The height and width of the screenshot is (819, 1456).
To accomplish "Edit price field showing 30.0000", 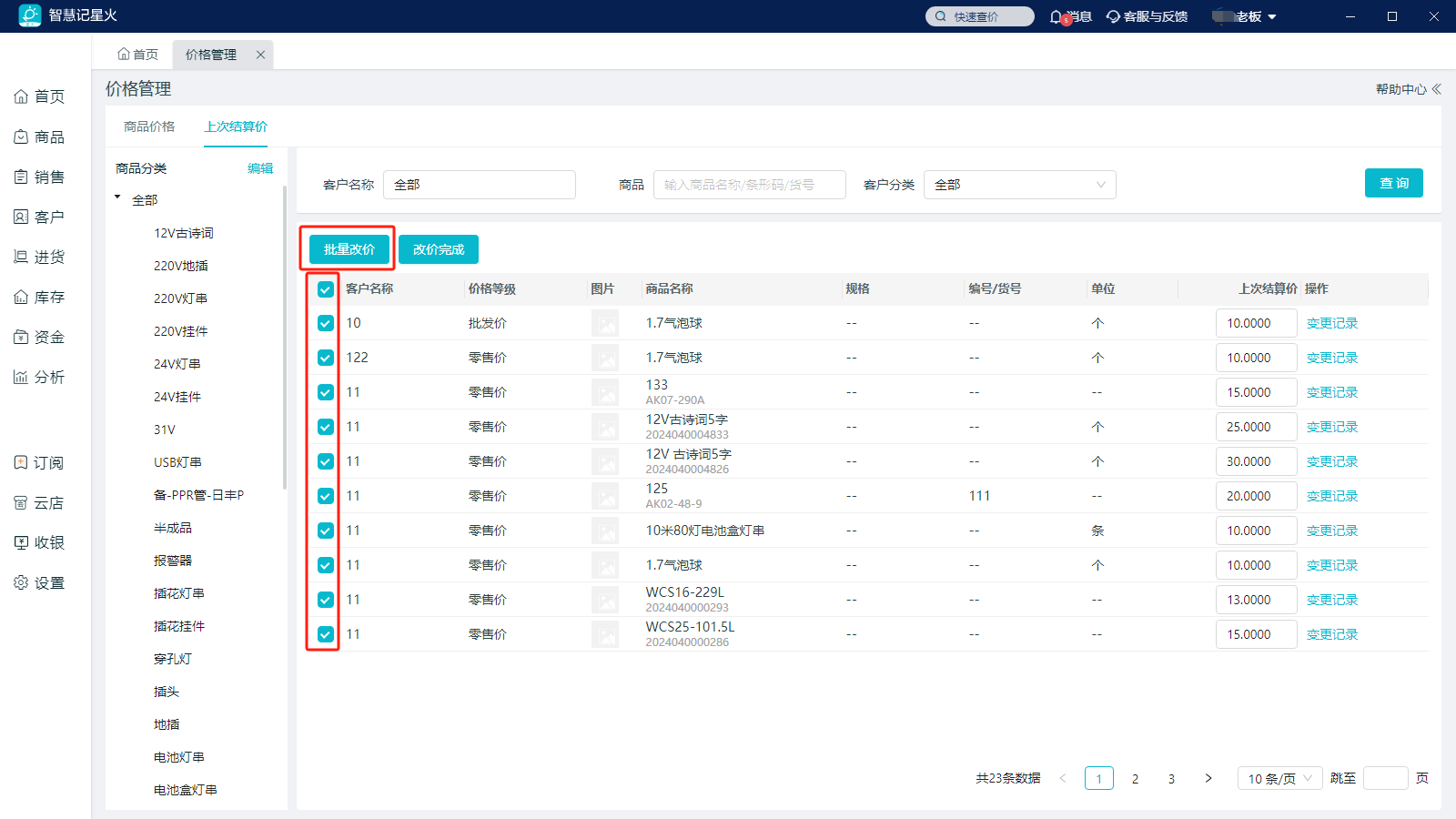I will [x=1257, y=461].
